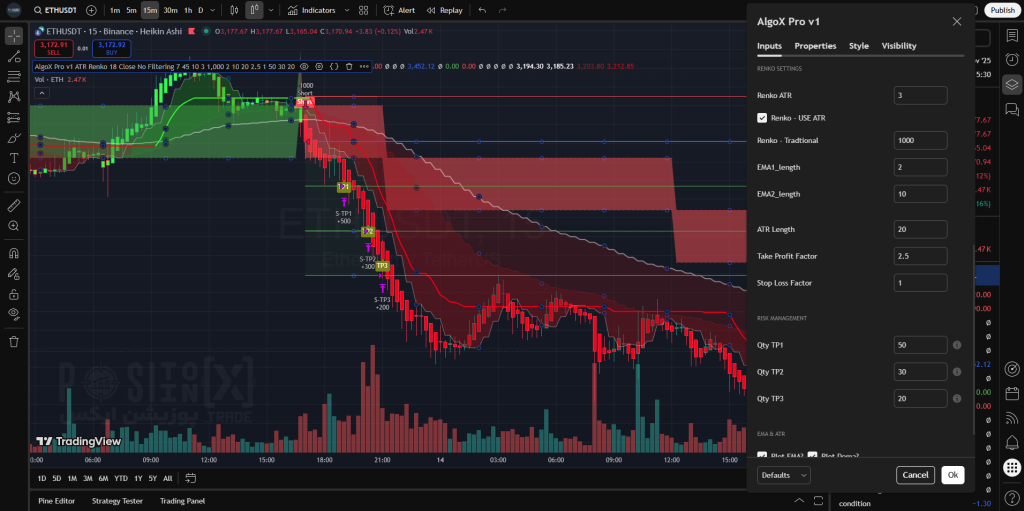Uncheck the Renko - USE ATR checkbox
Screen dimensions: 1024x511
[x=761, y=118]
